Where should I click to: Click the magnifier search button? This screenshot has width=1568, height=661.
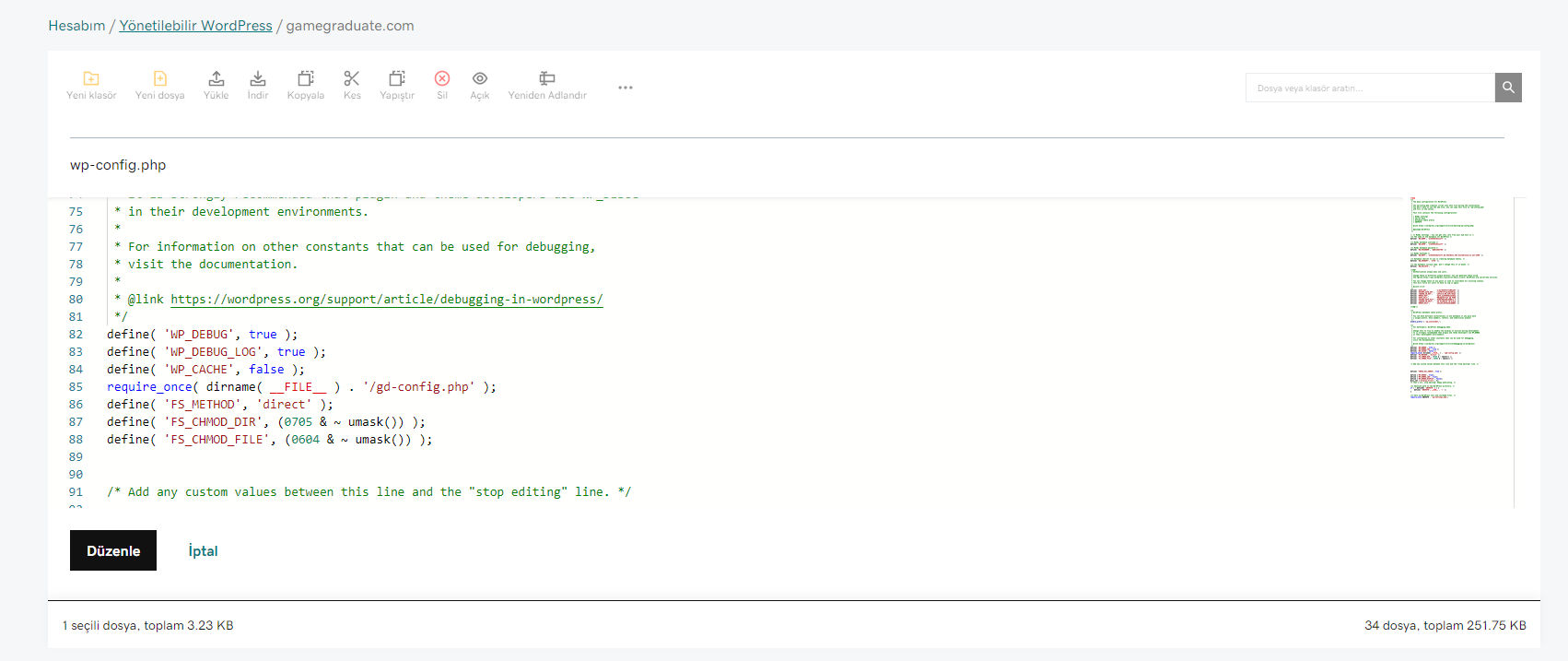(x=1508, y=88)
